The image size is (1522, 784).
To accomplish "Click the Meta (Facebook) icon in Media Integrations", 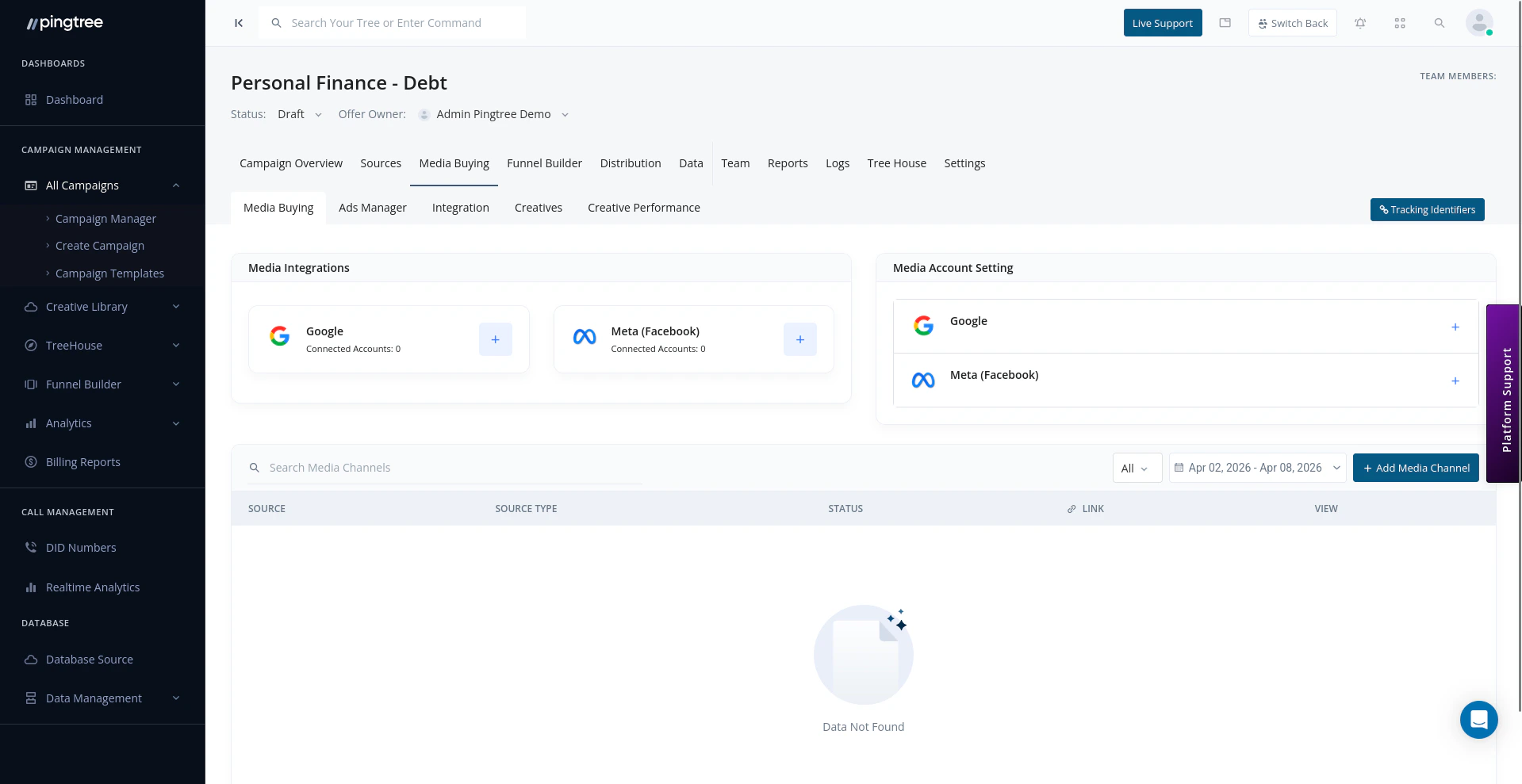I will pyautogui.click(x=584, y=337).
